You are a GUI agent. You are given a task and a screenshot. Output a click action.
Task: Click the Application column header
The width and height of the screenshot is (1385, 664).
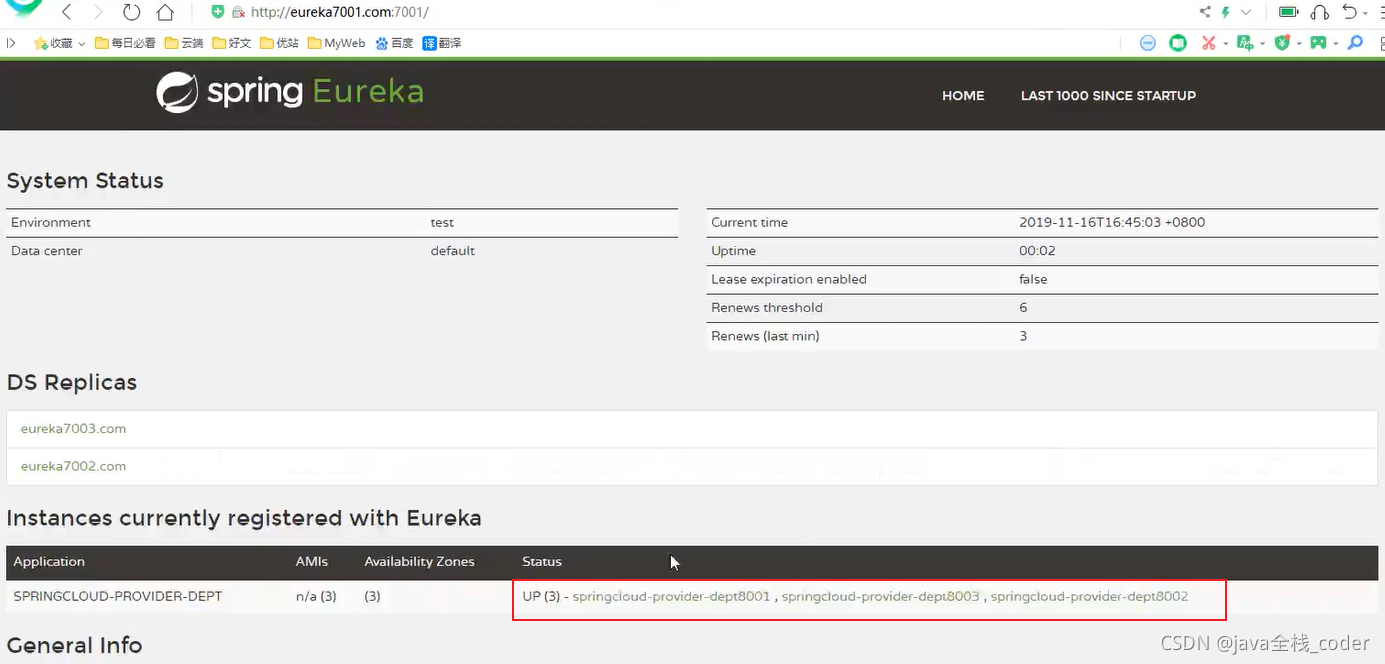pyautogui.click(x=49, y=562)
